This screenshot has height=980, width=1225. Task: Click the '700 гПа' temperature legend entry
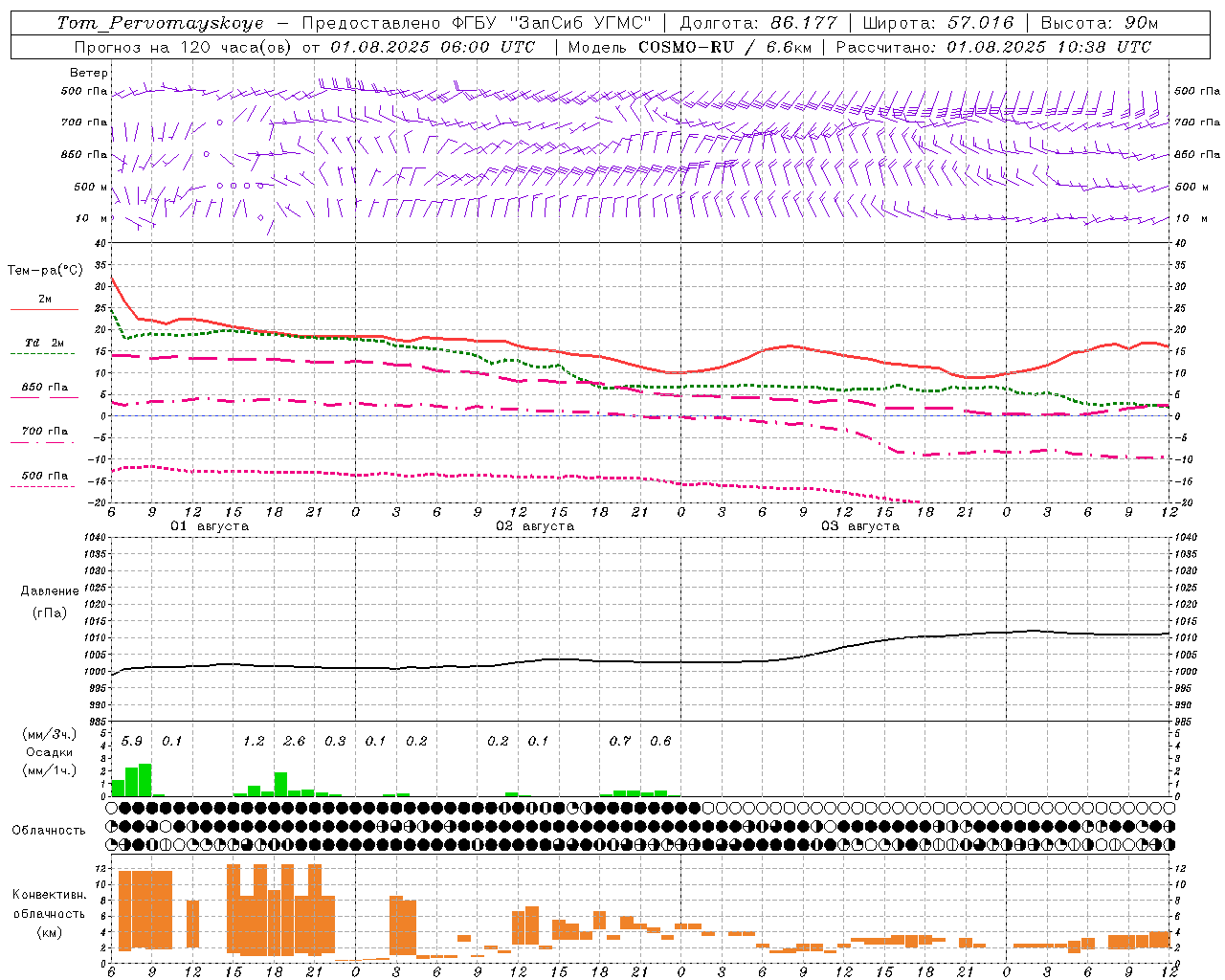click(x=44, y=432)
